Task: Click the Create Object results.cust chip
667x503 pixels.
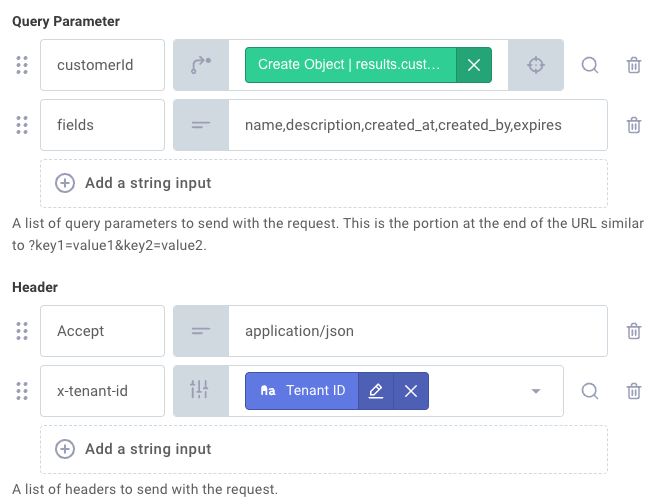Action: 351,65
